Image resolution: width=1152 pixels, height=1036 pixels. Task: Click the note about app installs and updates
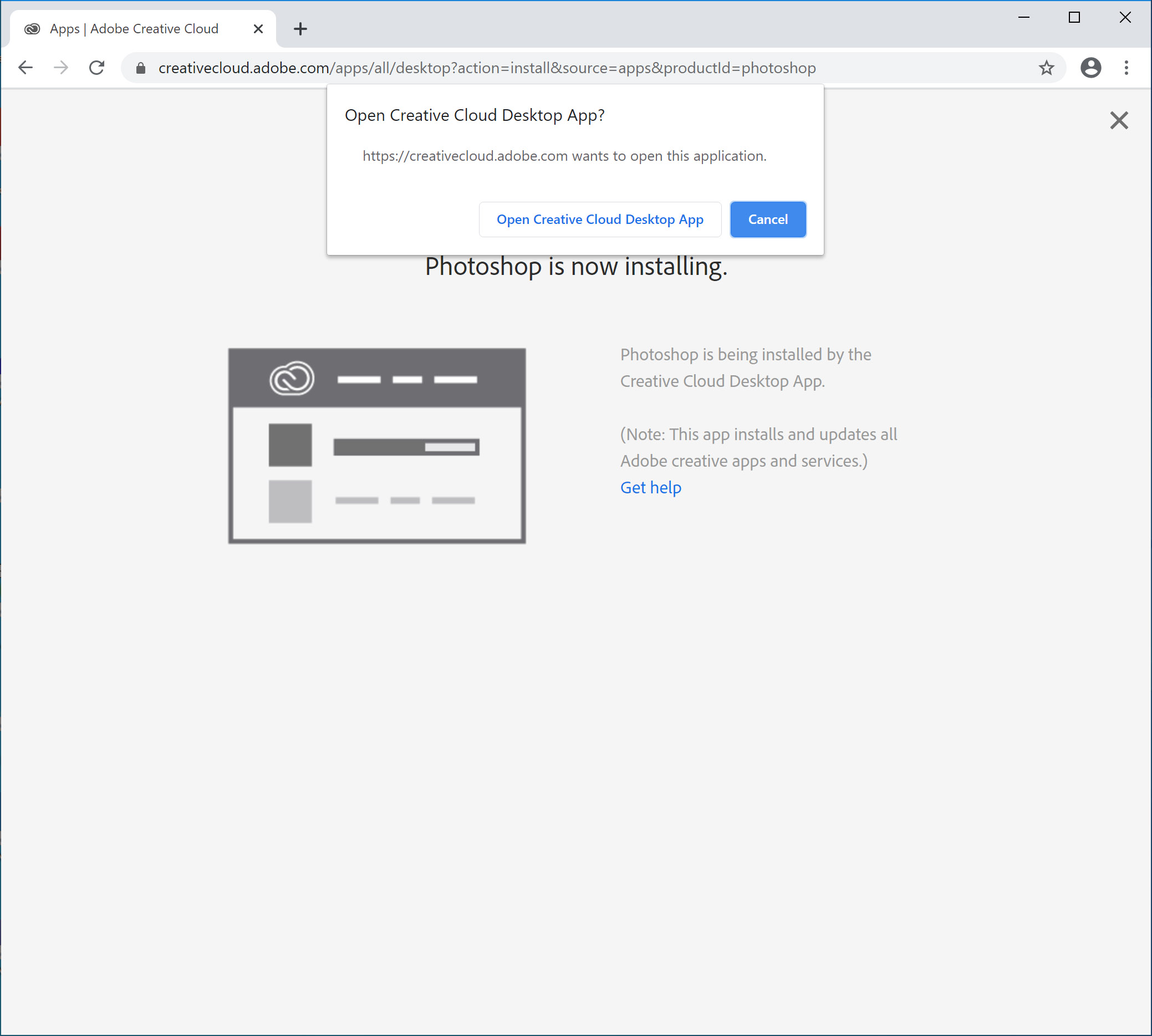[759, 447]
